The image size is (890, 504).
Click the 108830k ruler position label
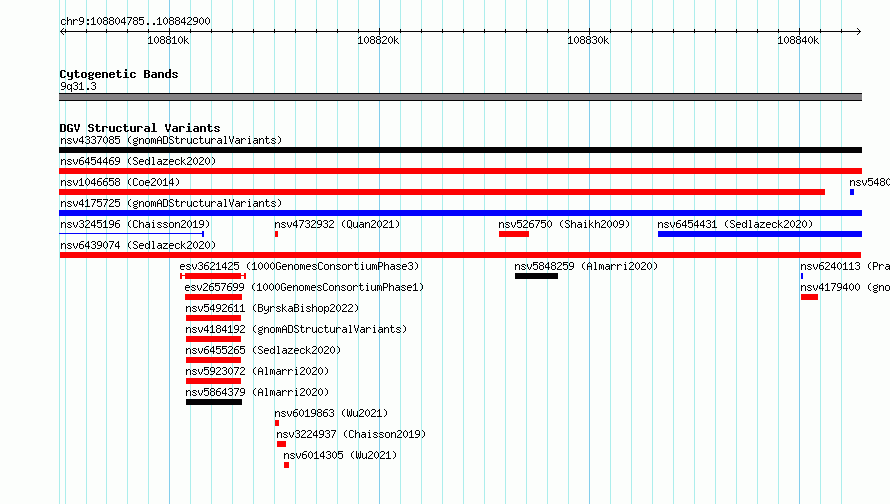pos(588,40)
